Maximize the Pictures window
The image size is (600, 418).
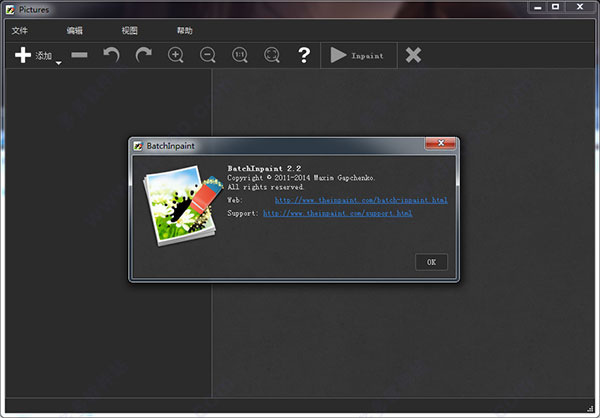coord(556,7)
